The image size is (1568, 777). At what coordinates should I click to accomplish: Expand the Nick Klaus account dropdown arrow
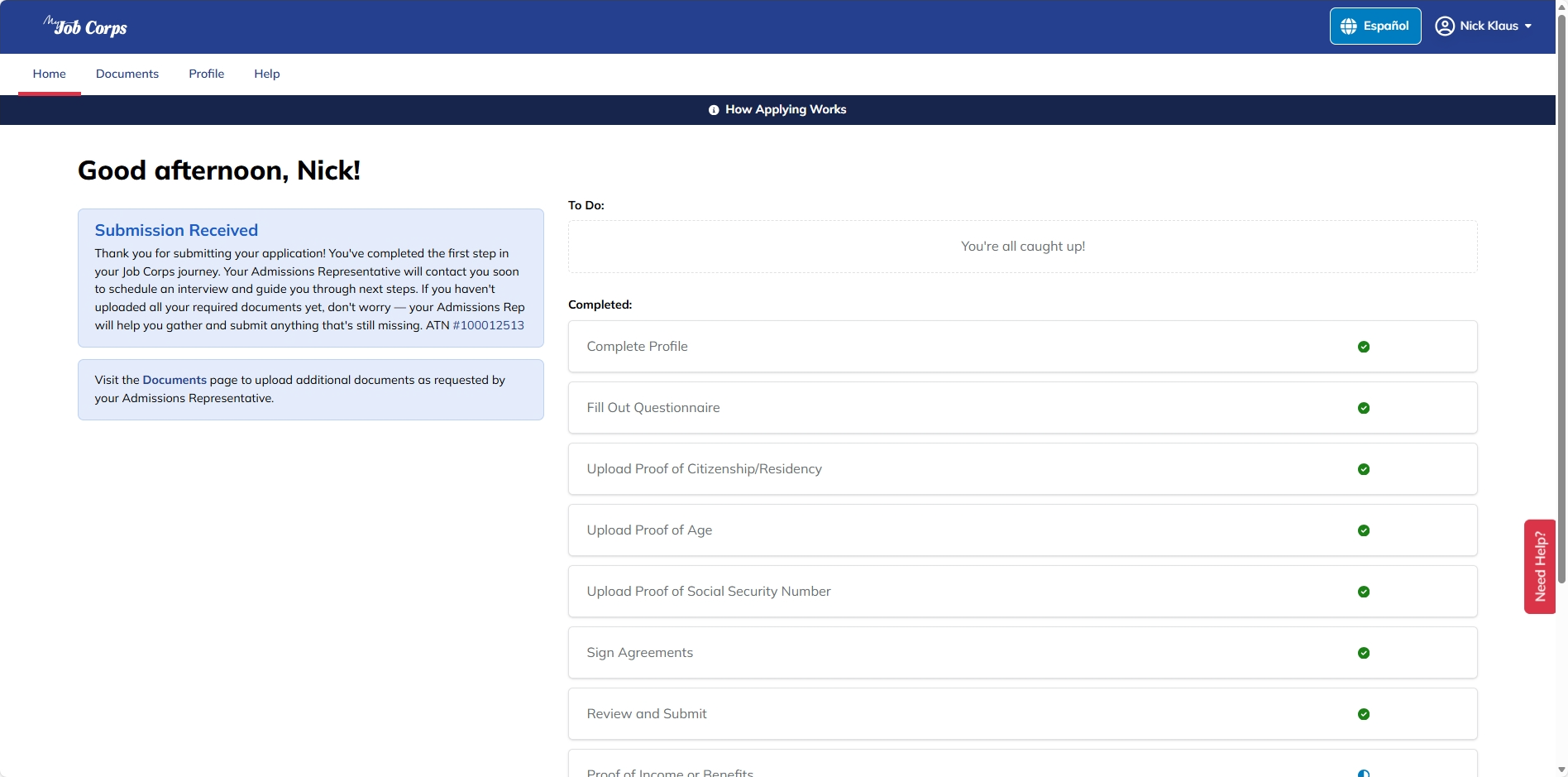[x=1528, y=26]
